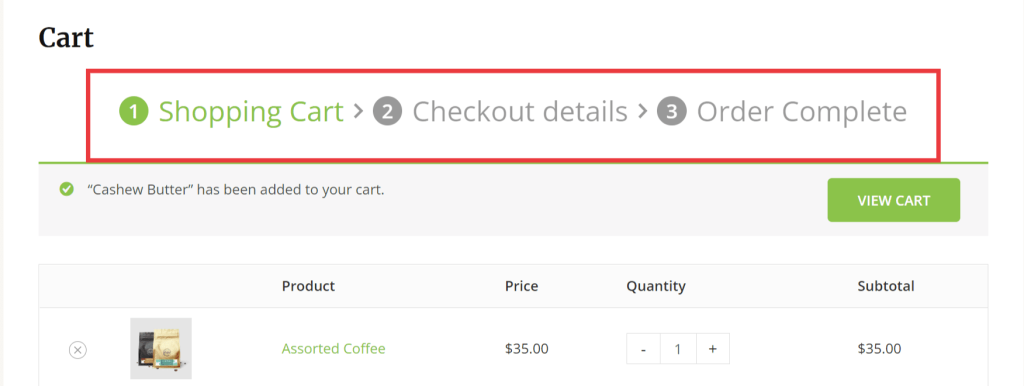Click the green step 1 circle icon
Image resolution: width=1024 pixels, height=386 pixels.
pyautogui.click(x=134, y=112)
